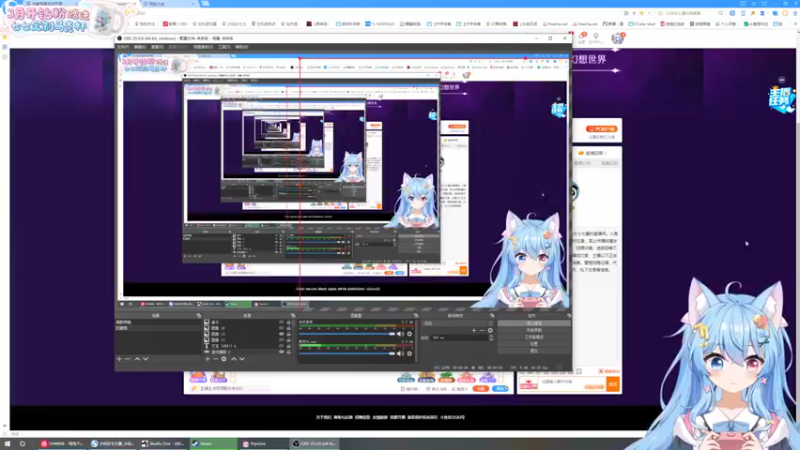The image size is (800, 450).
Task: Remove selected source with minus icon
Action: point(215,359)
